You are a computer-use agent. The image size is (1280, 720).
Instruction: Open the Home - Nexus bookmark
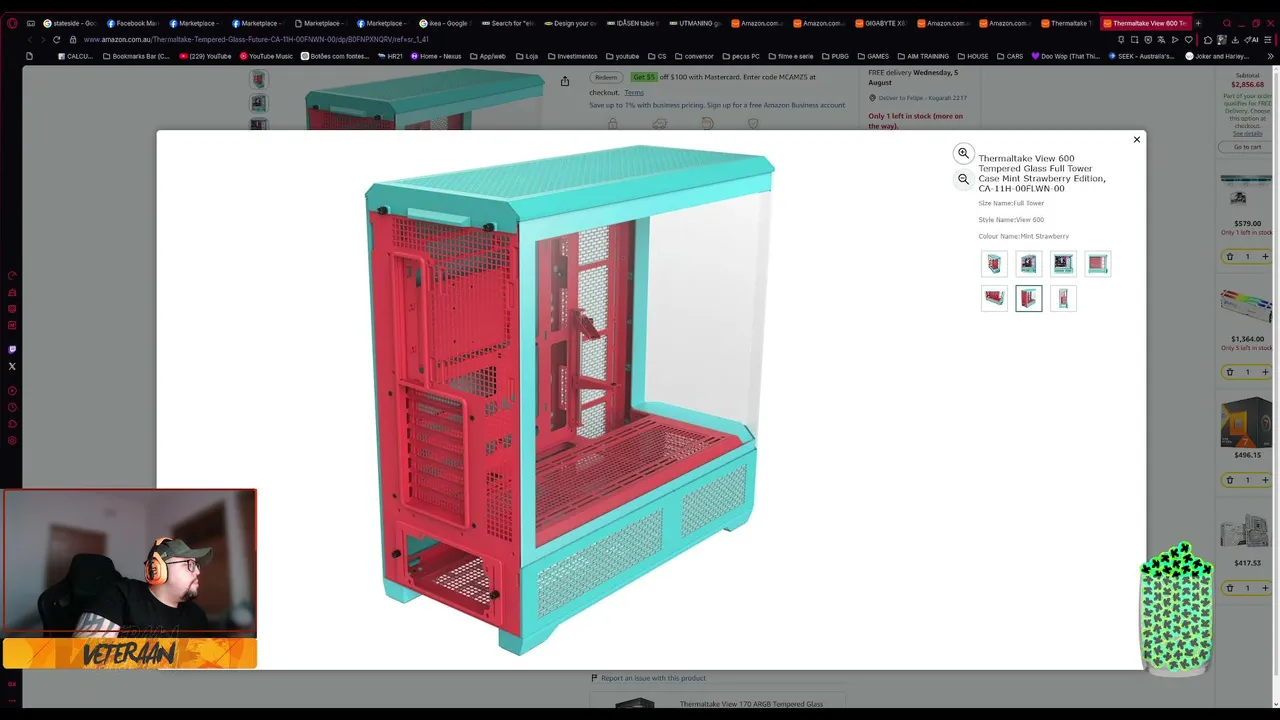[x=436, y=56]
